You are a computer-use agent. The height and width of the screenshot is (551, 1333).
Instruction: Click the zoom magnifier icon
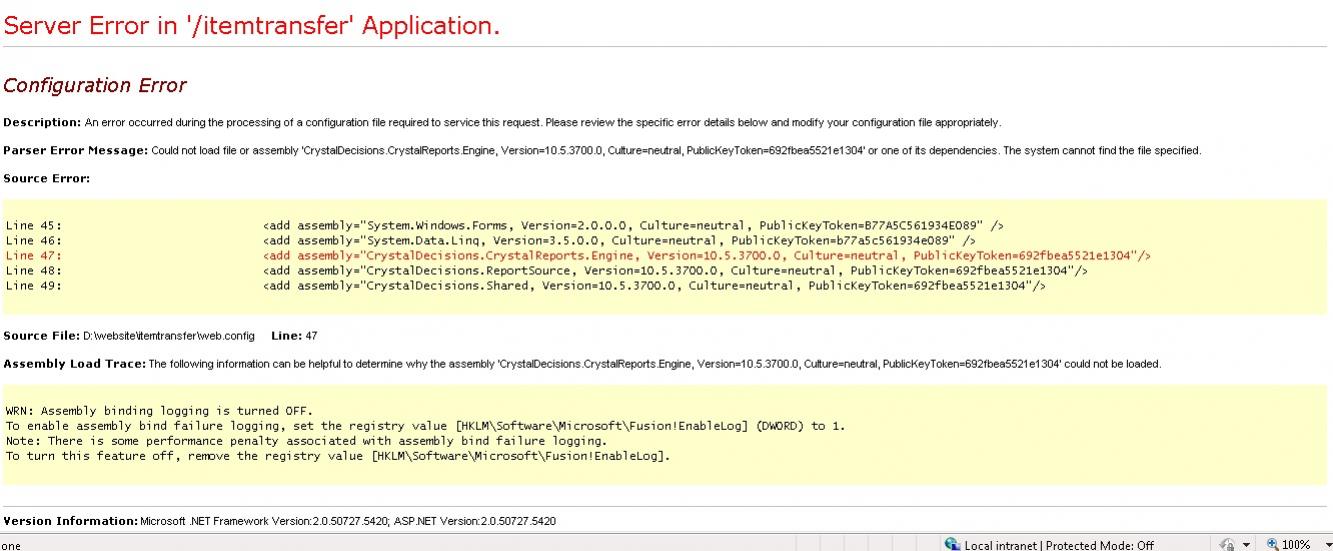(1273, 545)
